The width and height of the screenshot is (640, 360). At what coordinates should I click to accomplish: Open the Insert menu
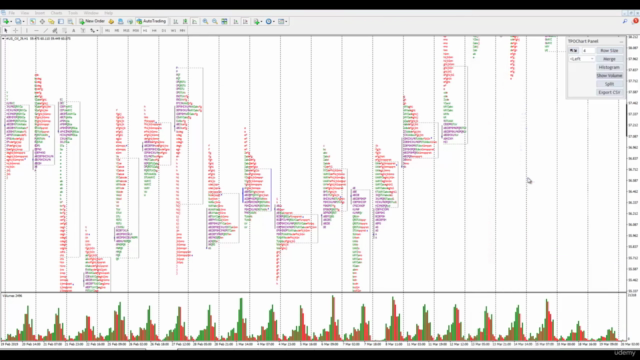pos(40,13)
